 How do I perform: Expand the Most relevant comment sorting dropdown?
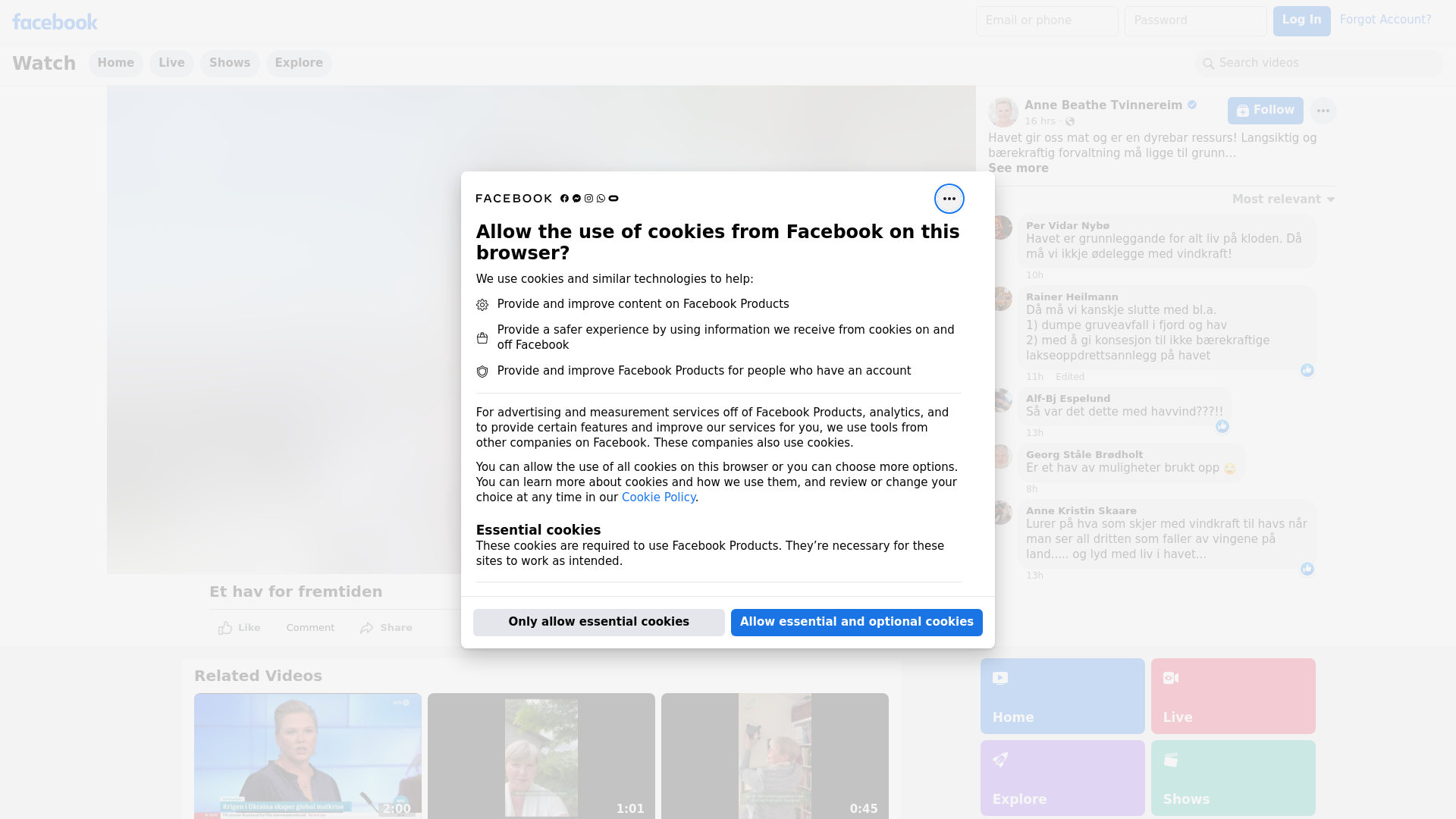point(1283,199)
